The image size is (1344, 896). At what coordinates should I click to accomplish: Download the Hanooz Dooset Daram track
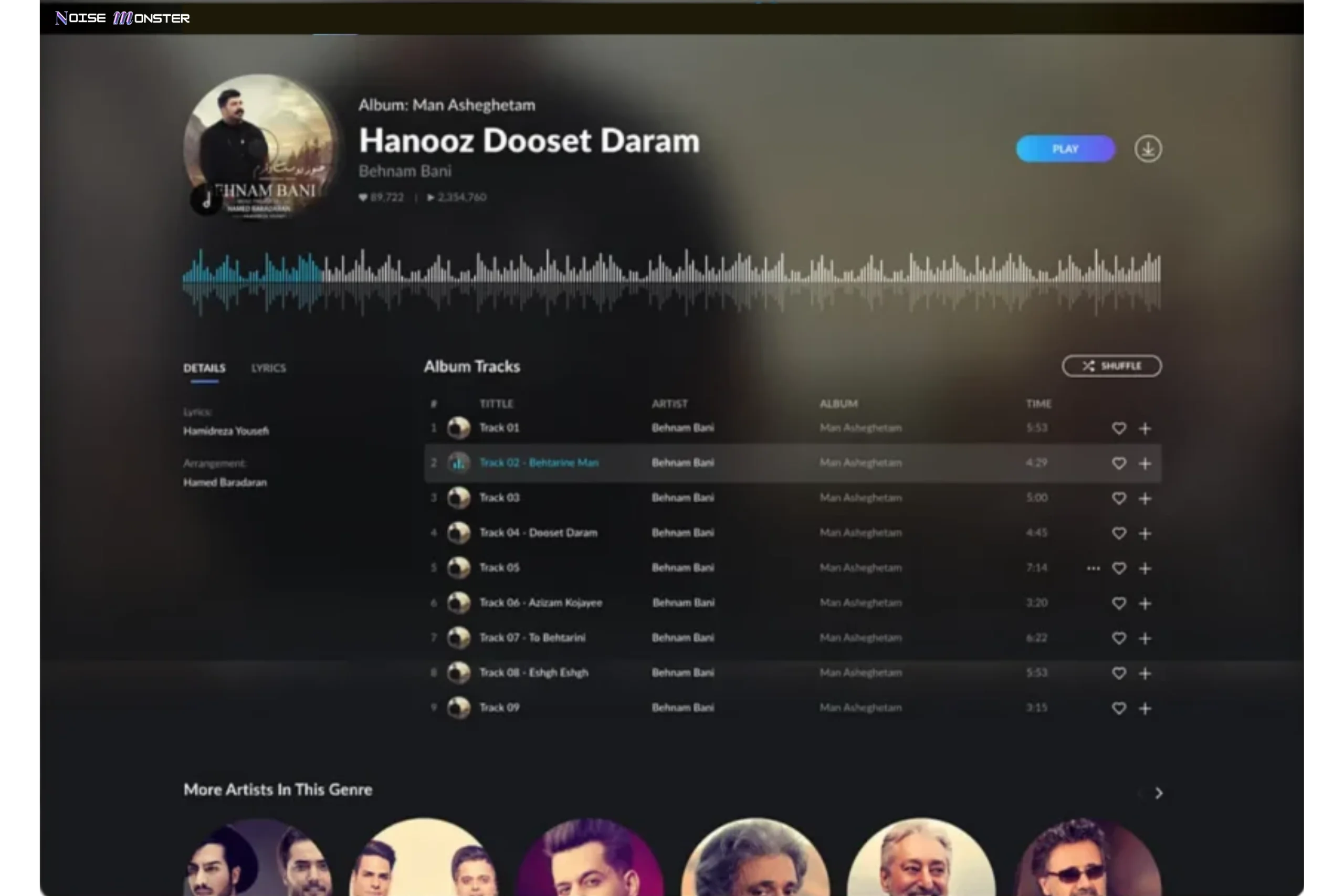(1148, 149)
